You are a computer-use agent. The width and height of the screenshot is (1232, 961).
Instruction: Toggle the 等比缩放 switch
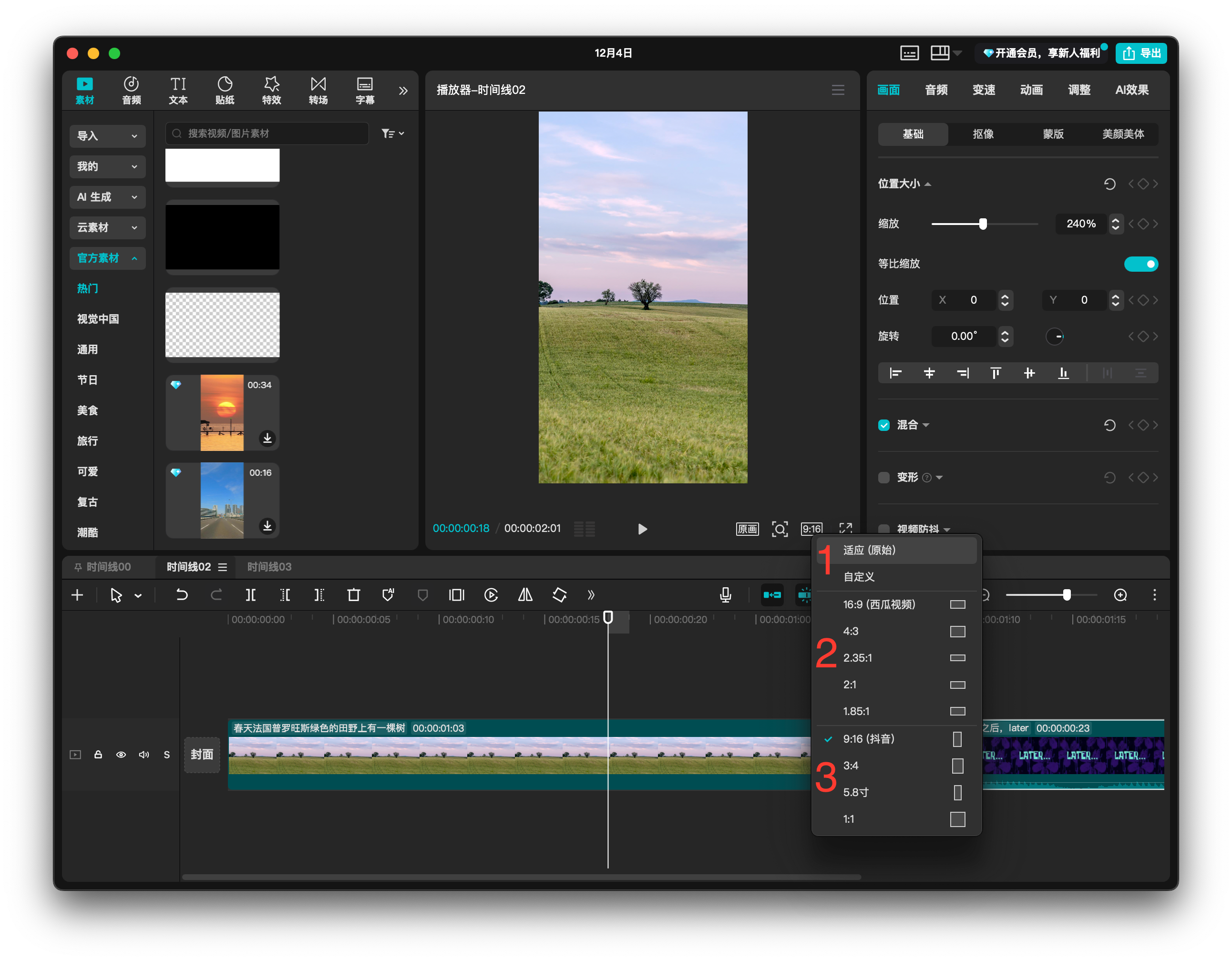tap(1140, 264)
